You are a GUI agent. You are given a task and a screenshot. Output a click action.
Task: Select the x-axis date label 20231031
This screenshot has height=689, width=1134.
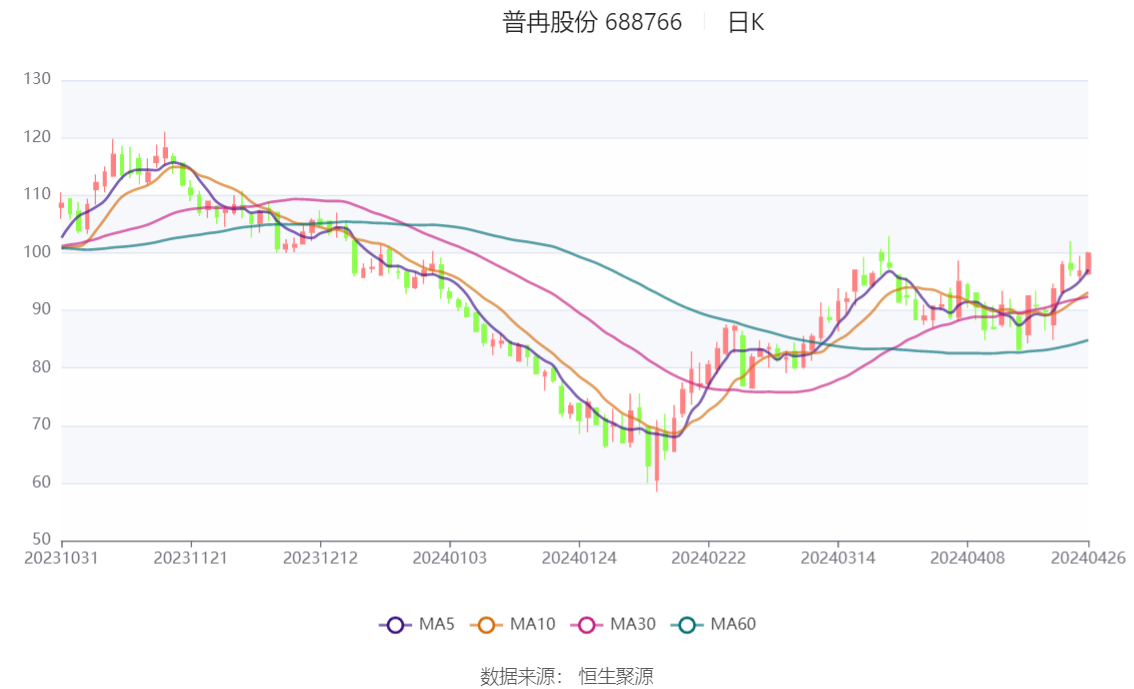point(61,558)
